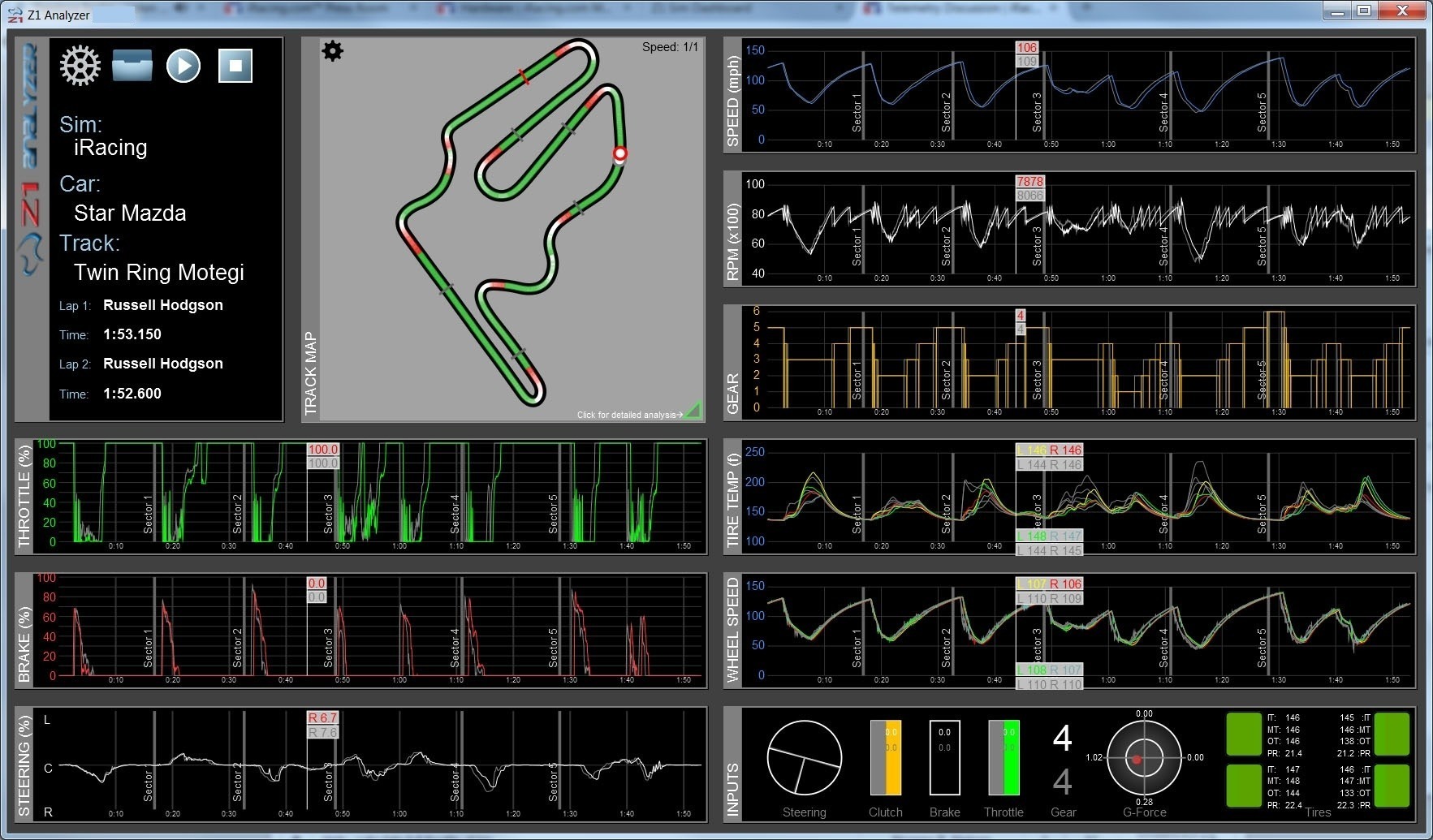Viewport: 1433px width, 840px height.
Task: Click Sector 4 marker in brake graph
Action: click(x=455, y=648)
